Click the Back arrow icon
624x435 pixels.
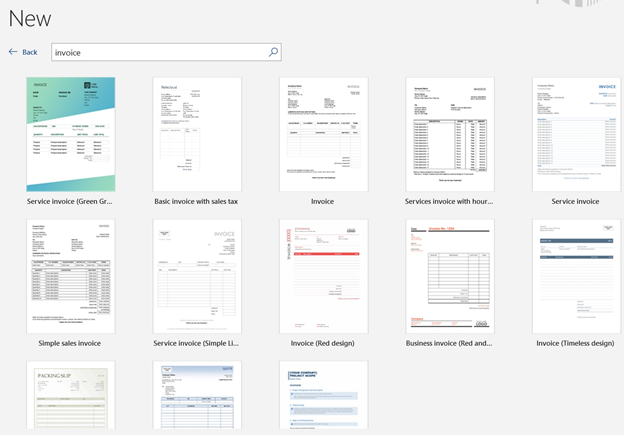click(x=13, y=52)
